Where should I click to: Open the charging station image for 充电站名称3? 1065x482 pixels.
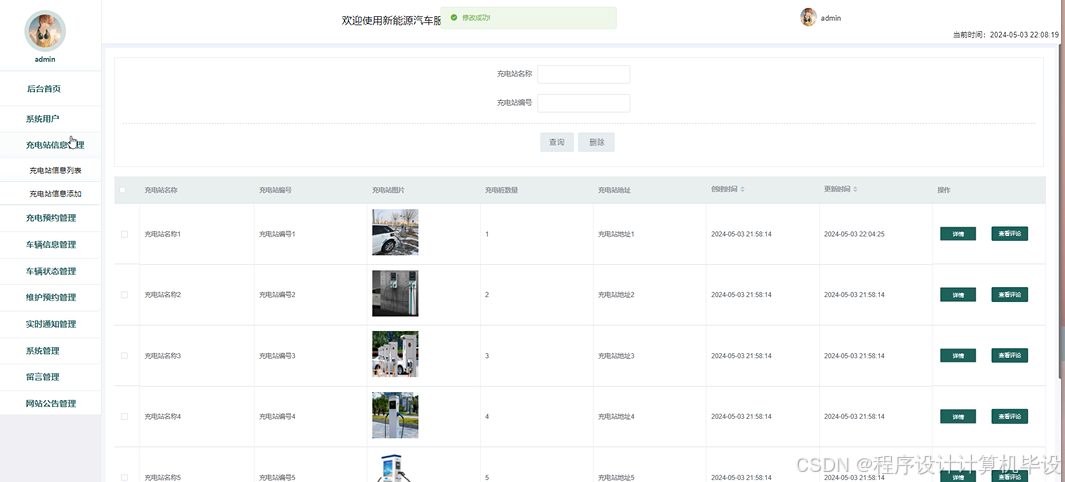(395, 354)
